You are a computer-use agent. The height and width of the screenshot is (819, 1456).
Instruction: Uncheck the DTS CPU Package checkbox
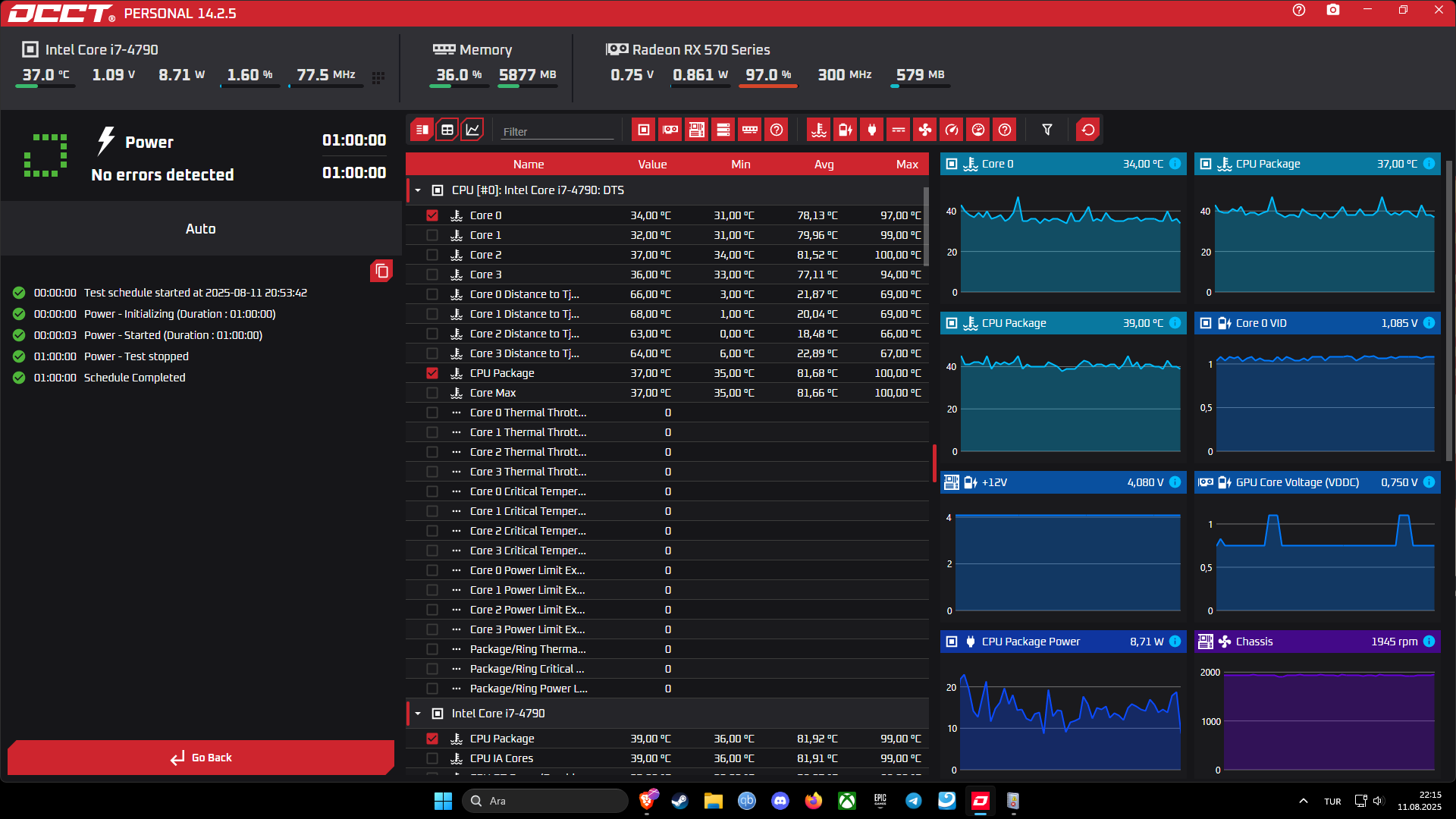pyautogui.click(x=432, y=373)
